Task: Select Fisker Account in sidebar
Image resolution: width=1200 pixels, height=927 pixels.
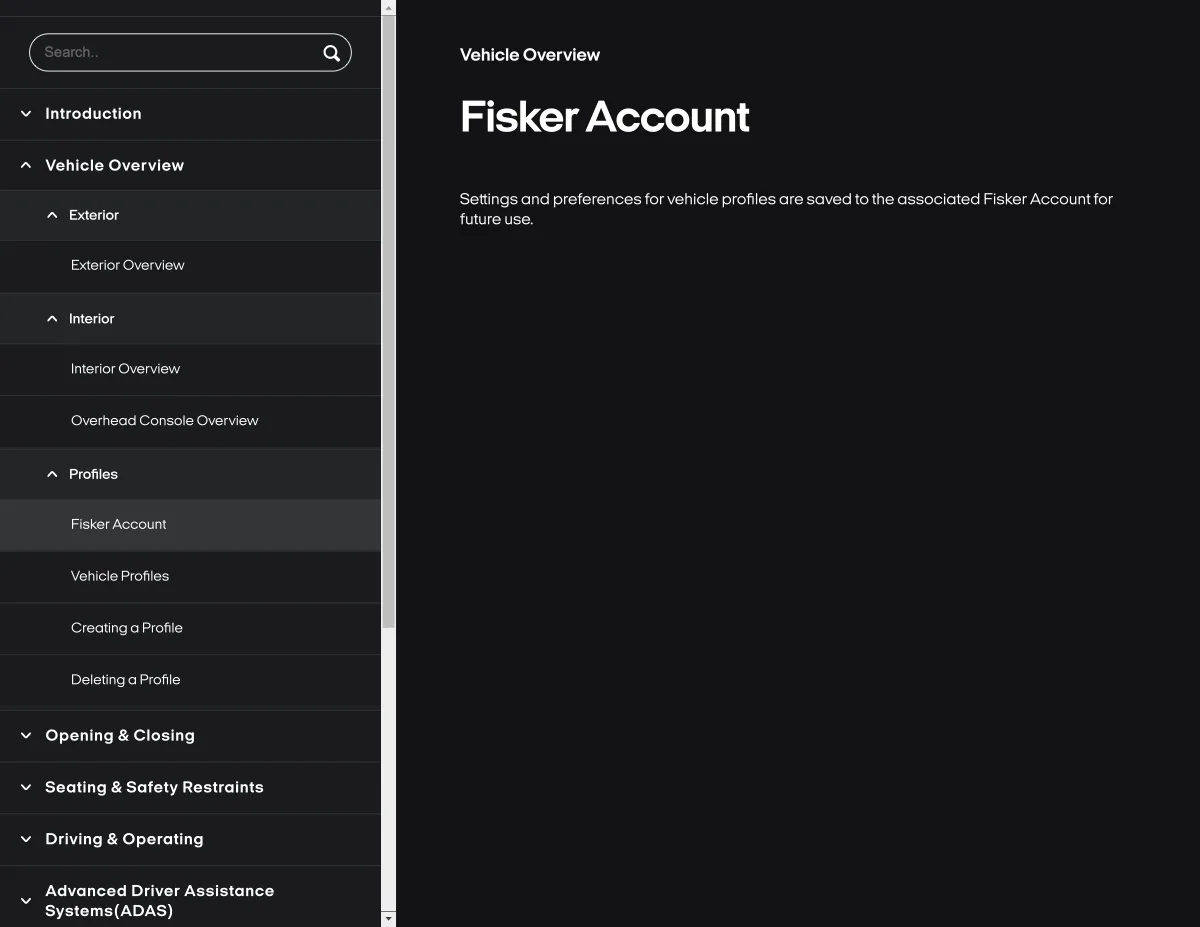Action: [x=118, y=524]
